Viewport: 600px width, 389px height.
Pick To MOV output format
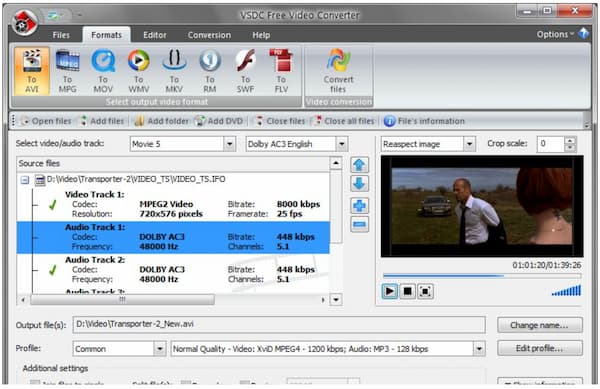tap(103, 71)
